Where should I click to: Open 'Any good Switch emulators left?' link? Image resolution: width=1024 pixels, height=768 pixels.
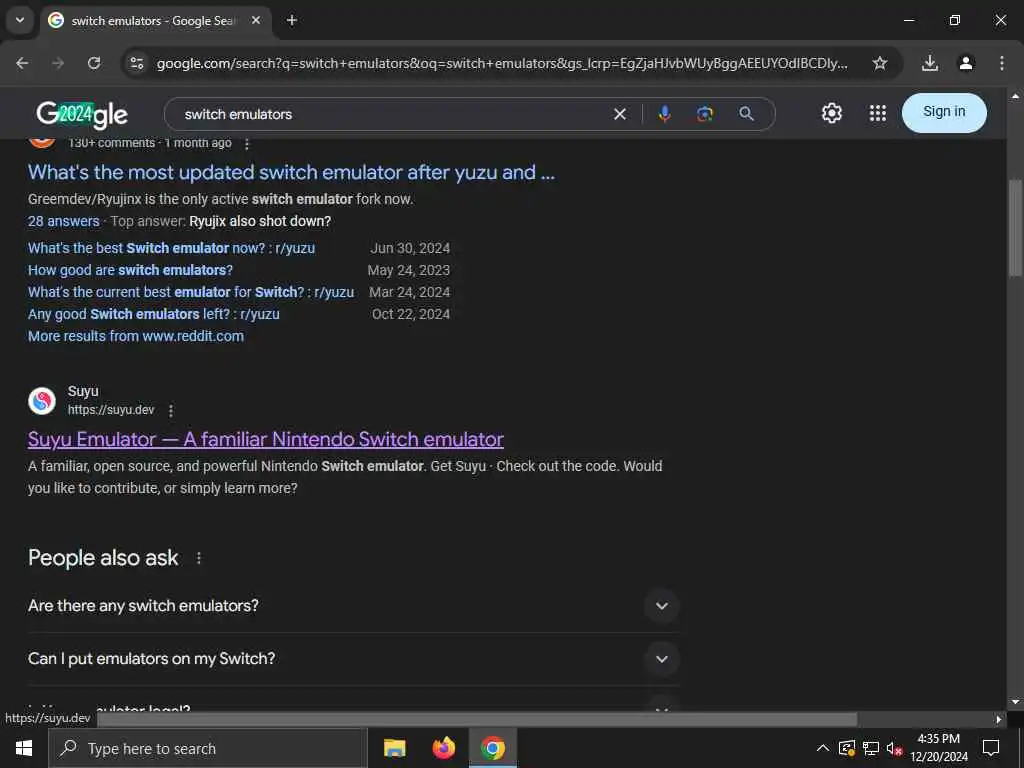tap(153, 314)
